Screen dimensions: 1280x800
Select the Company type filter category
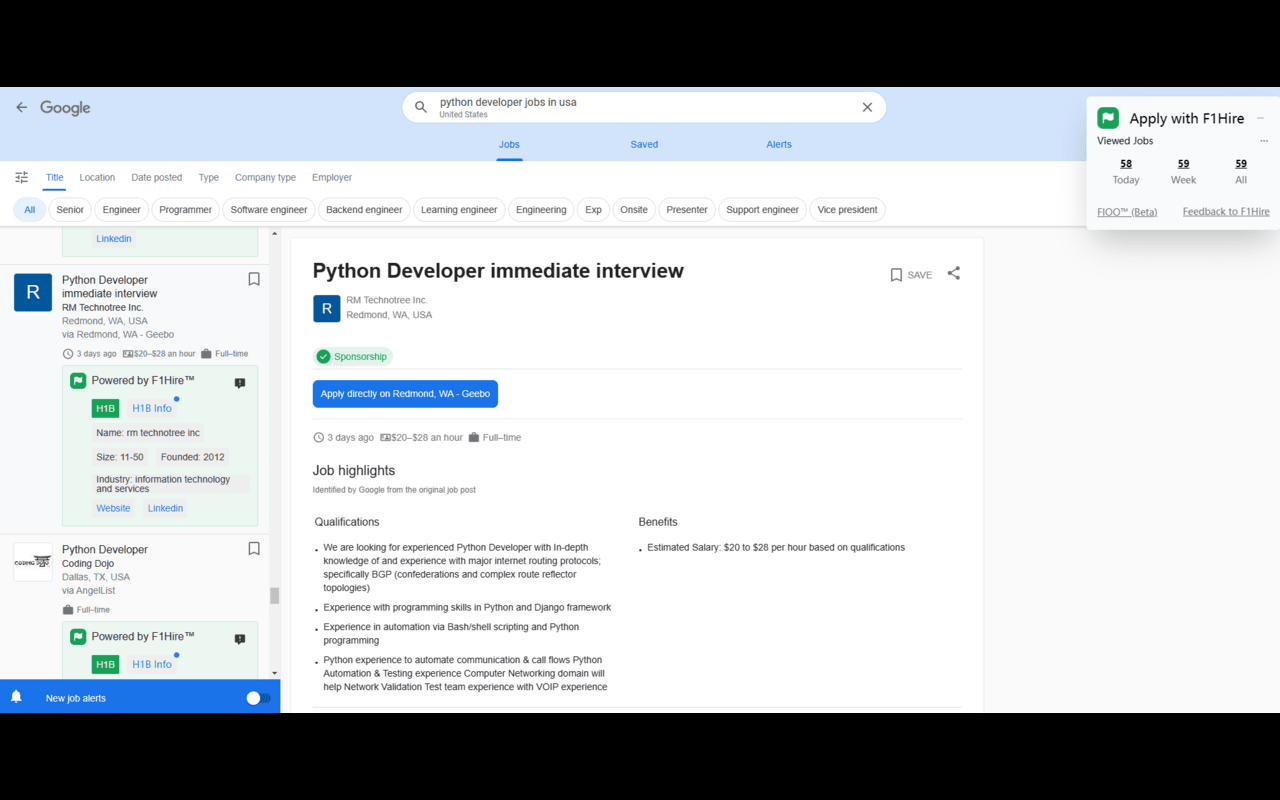click(265, 177)
